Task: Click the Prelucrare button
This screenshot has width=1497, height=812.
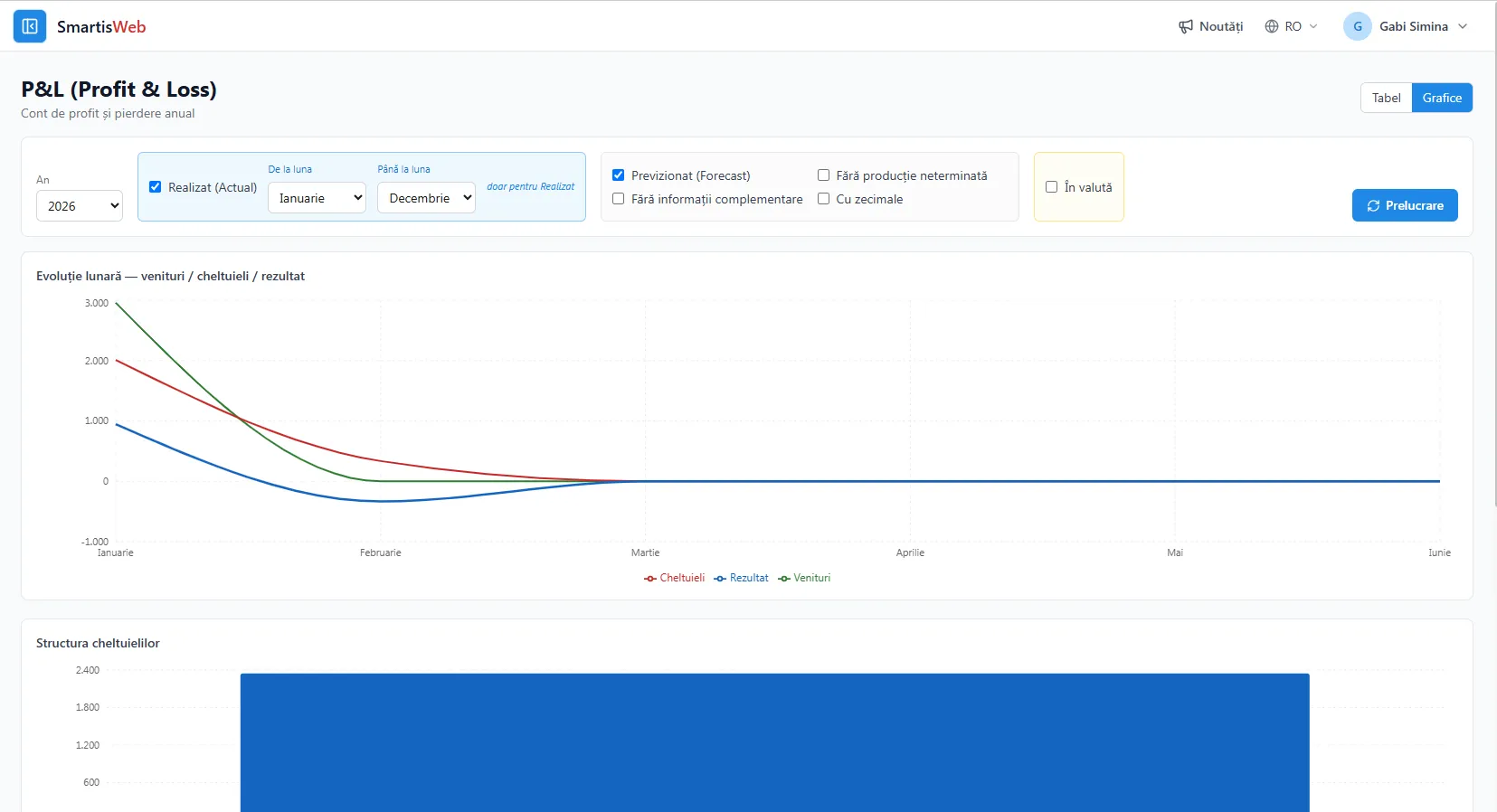Action: pyautogui.click(x=1405, y=205)
